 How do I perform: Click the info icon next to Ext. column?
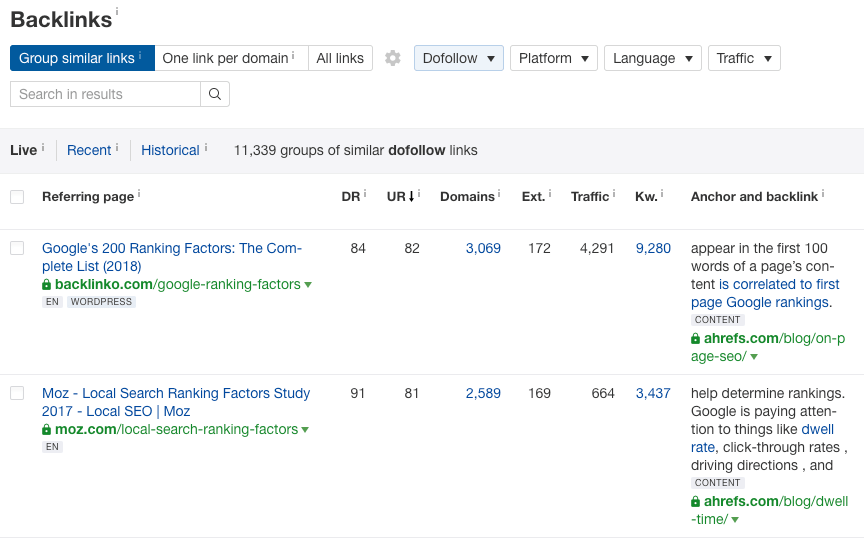[550, 193]
